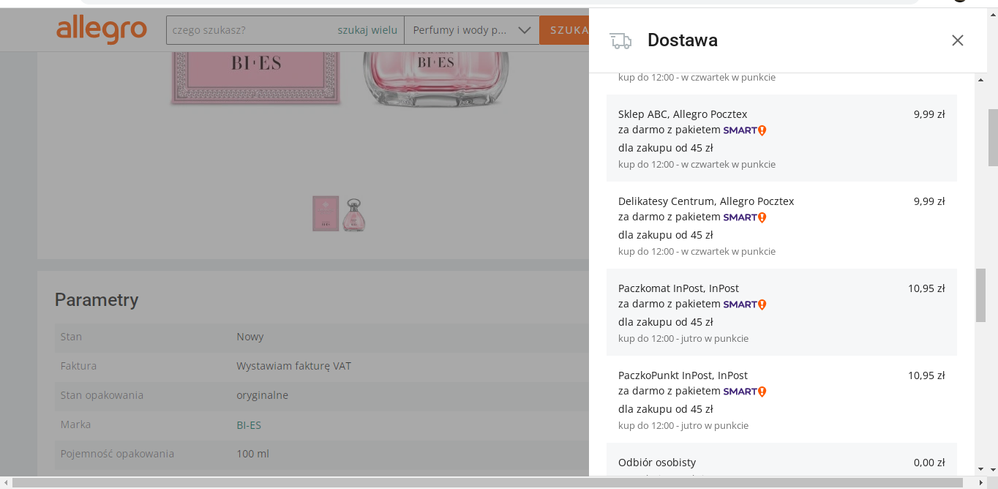Click 'kup do 12:00 - jutro' under Paczkomat InPost
Viewport: 998px width, 489px height.
click(683, 339)
